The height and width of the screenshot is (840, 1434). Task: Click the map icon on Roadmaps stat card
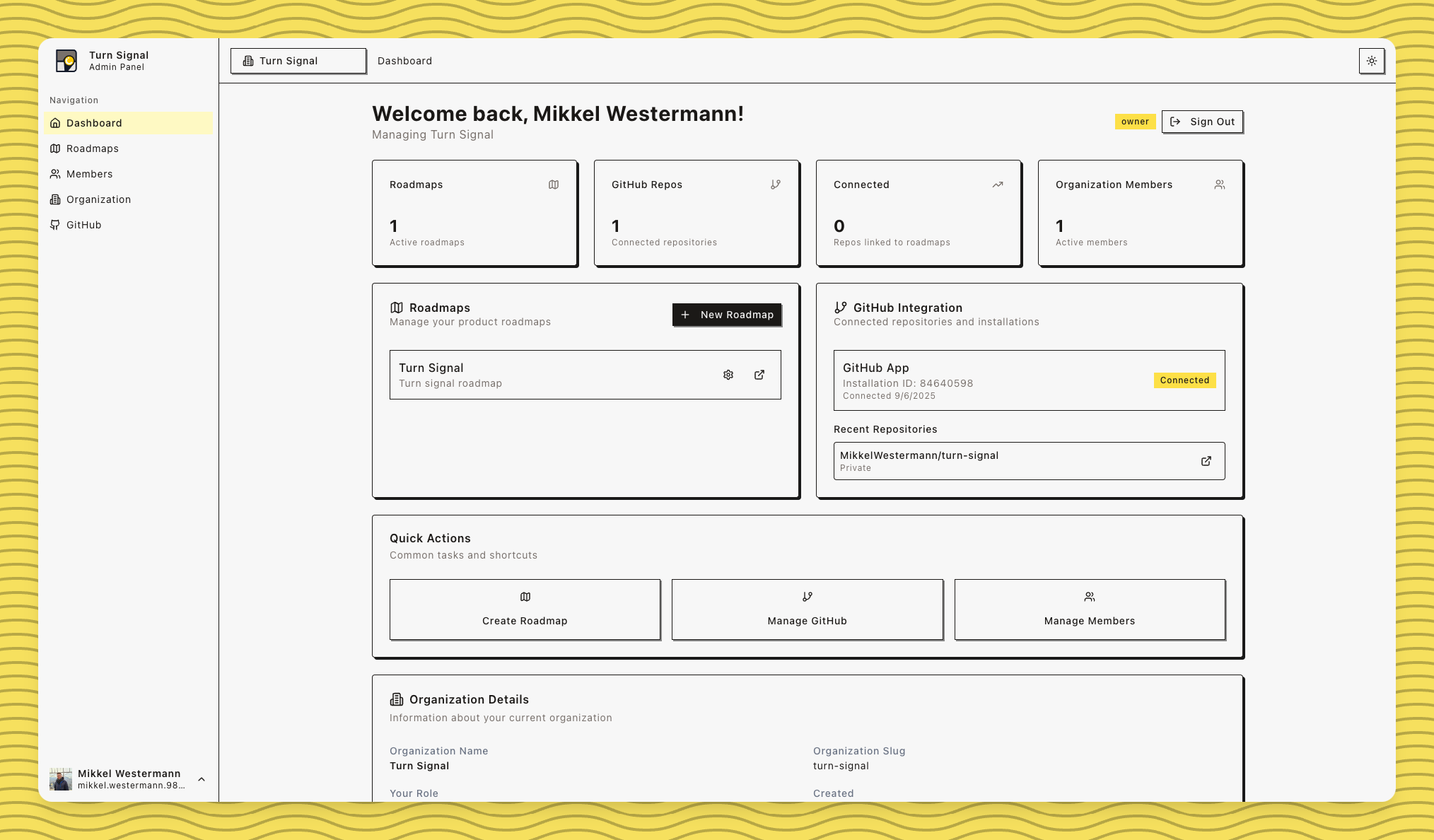554,185
